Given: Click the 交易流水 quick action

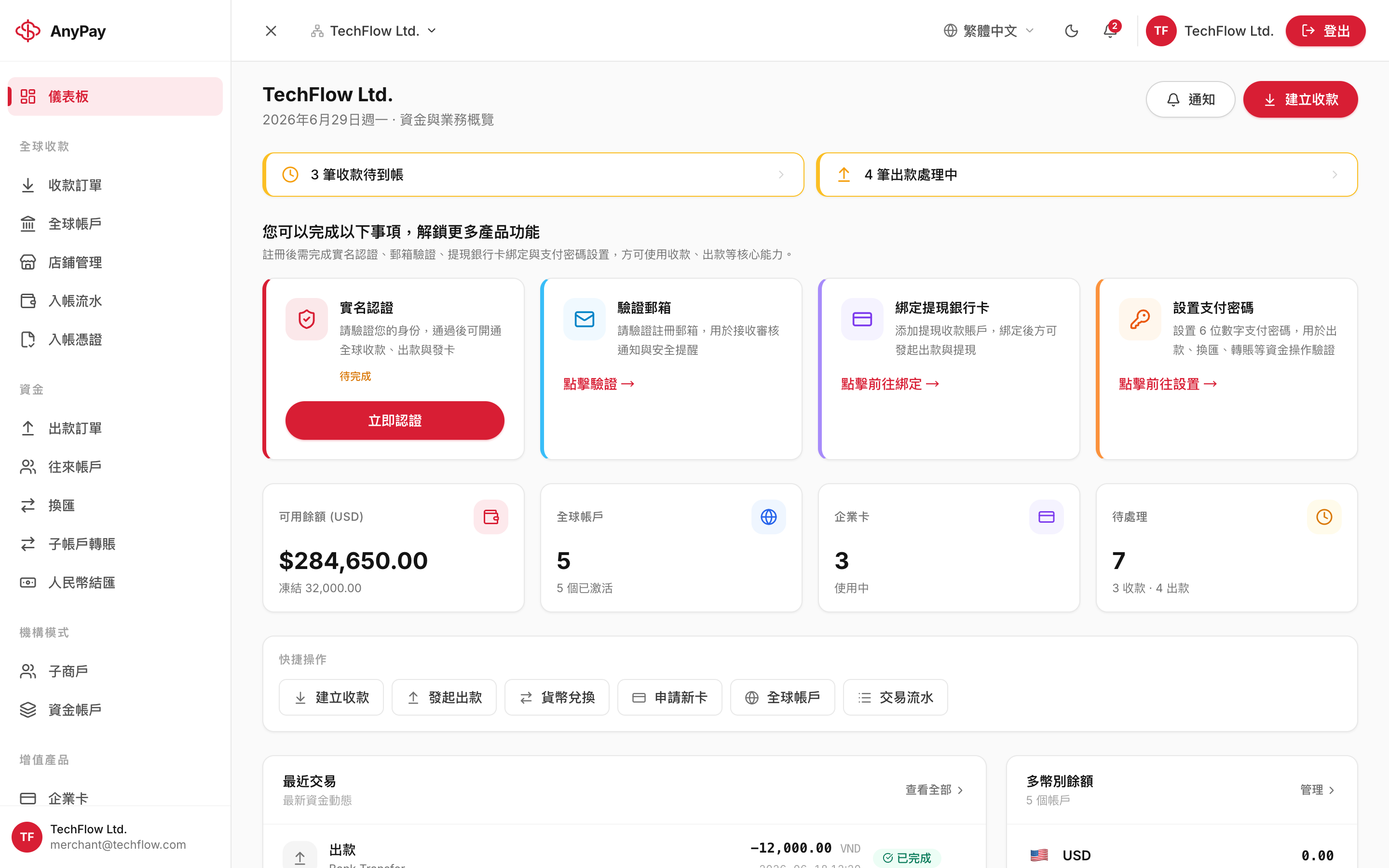Looking at the screenshot, I should [896, 697].
